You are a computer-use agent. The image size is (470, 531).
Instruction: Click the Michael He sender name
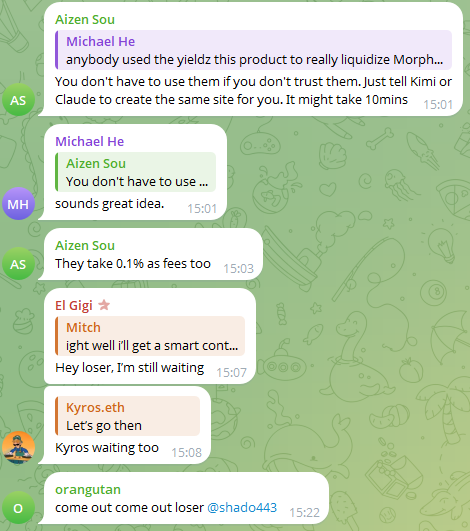click(90, 141)
